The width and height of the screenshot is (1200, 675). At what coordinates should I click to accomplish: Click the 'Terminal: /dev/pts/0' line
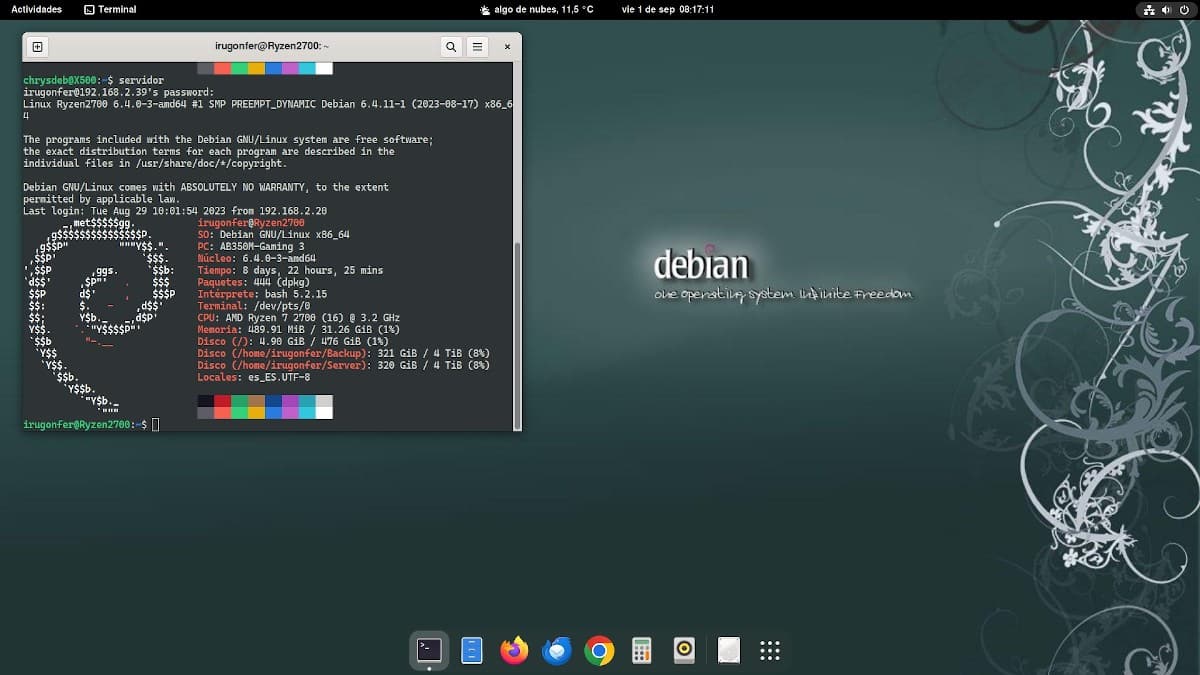[254, 307]
